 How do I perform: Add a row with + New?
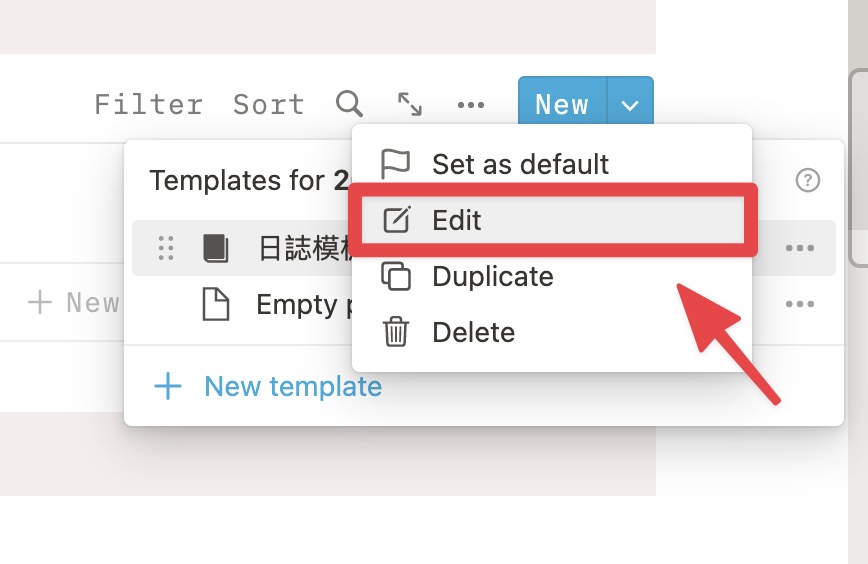click(73, 303)
